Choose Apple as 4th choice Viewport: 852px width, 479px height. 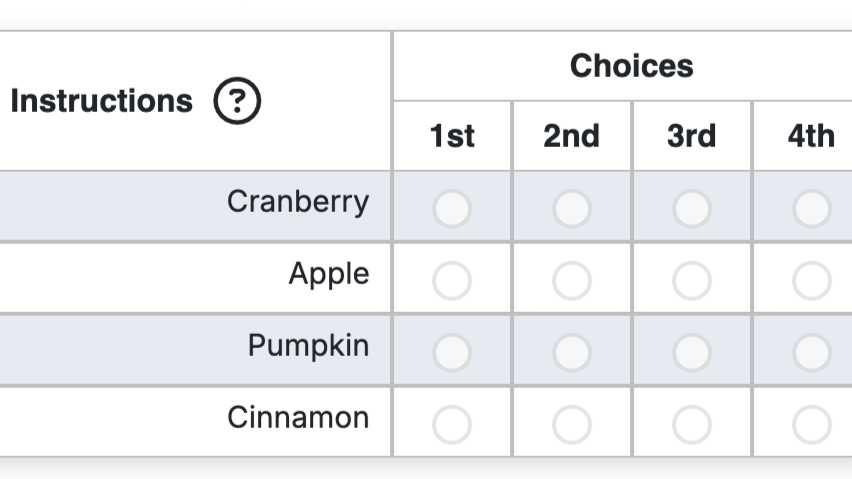[811, 281]
